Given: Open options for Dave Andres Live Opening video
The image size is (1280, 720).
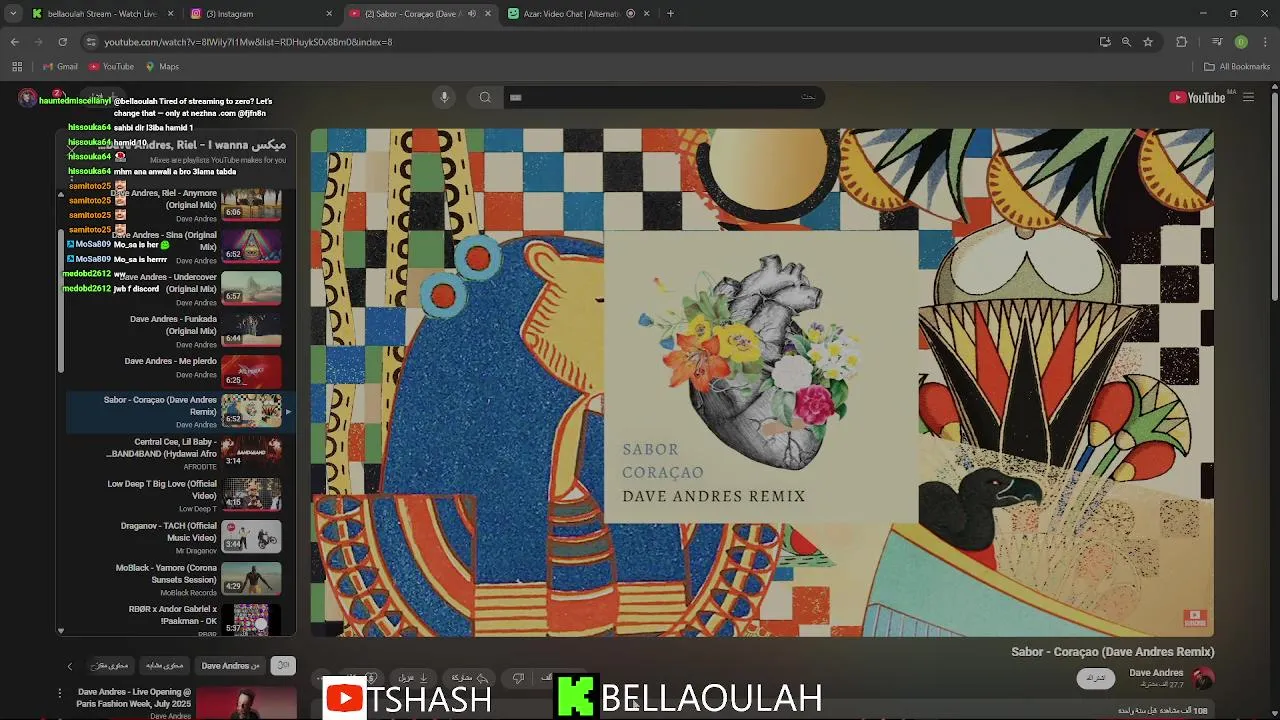Looking at the screenshot, I should pos(60,692).
